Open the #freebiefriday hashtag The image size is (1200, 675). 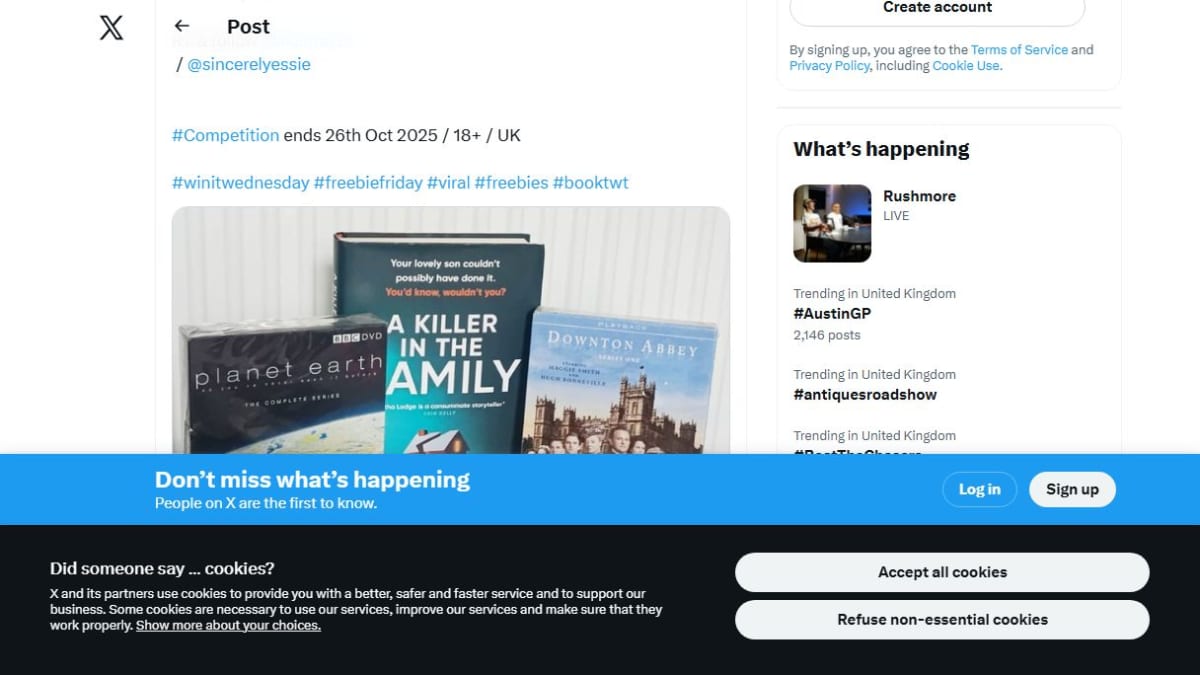click(x=368, y=183)
